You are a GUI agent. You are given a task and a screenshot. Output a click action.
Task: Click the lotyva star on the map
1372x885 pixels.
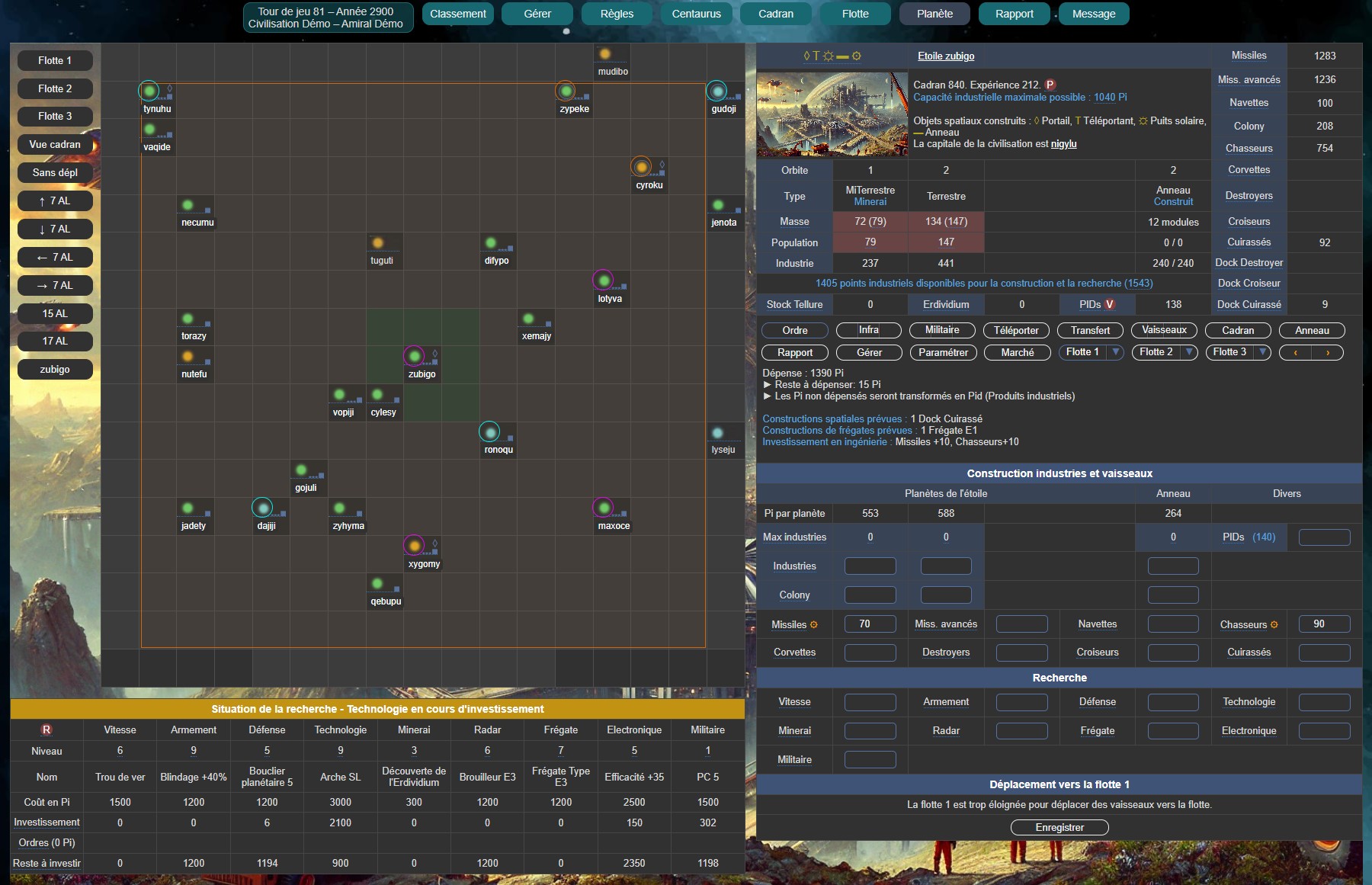pyautogui.click(x=604, y=281)
